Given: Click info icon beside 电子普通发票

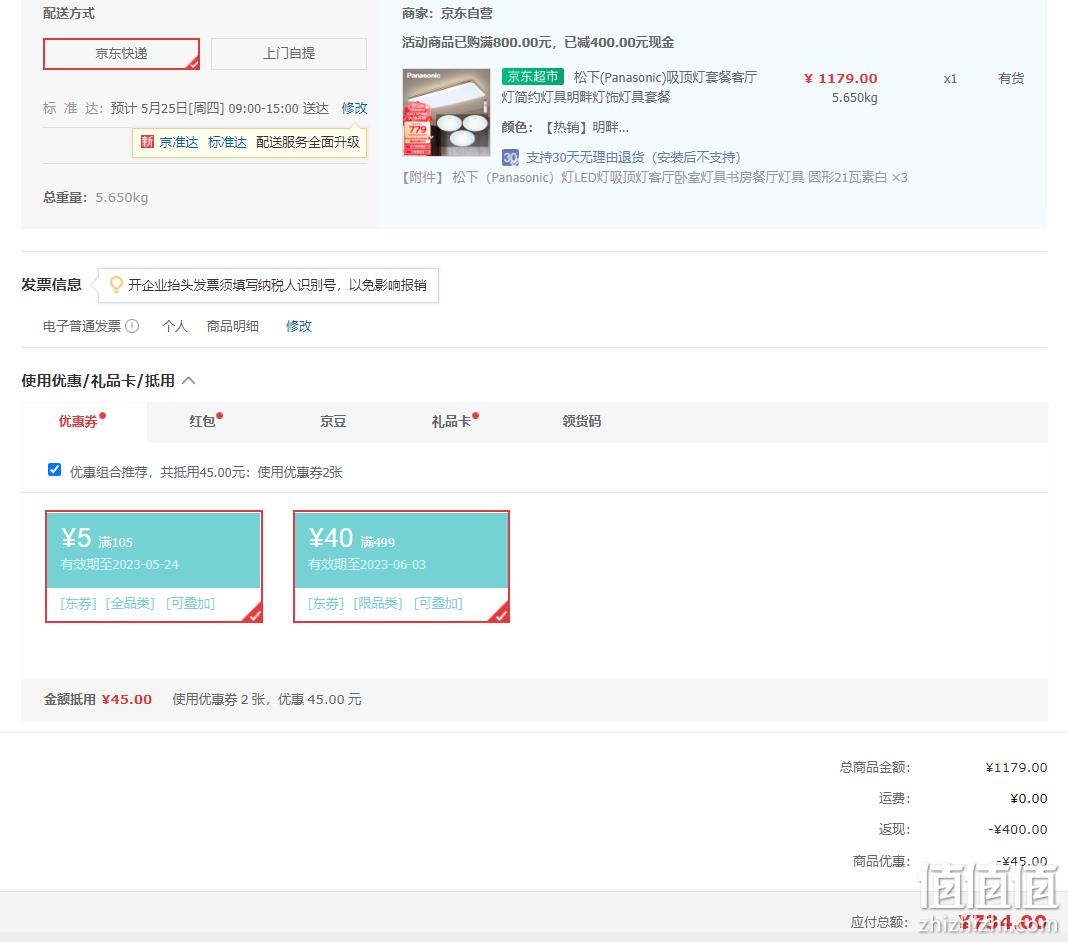Looking at the screenshot, I should pyautogui.click(x=132, y=326).
